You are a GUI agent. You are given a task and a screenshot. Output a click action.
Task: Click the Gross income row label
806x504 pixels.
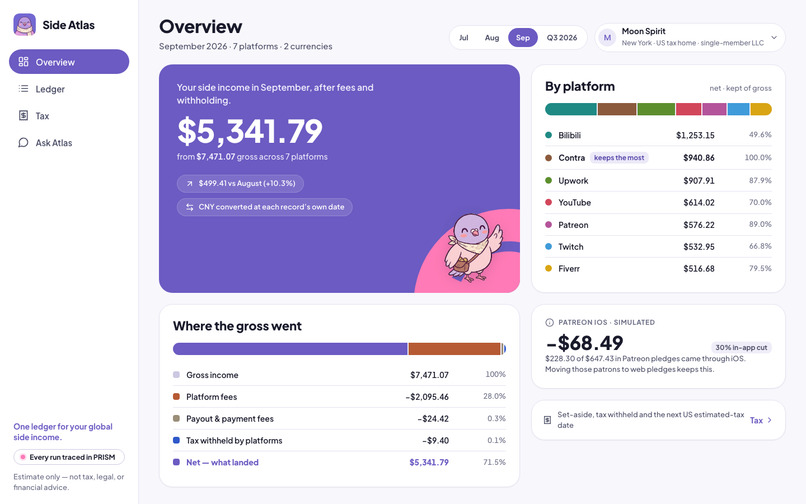pyautogui.click(x=212, y=375)
